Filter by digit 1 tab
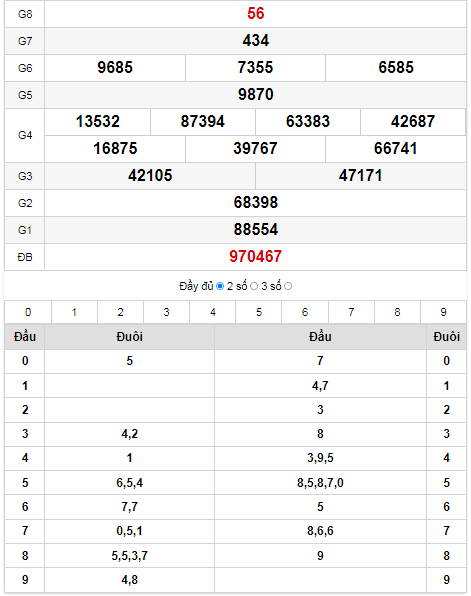471x596 pixels. [74, 312]
